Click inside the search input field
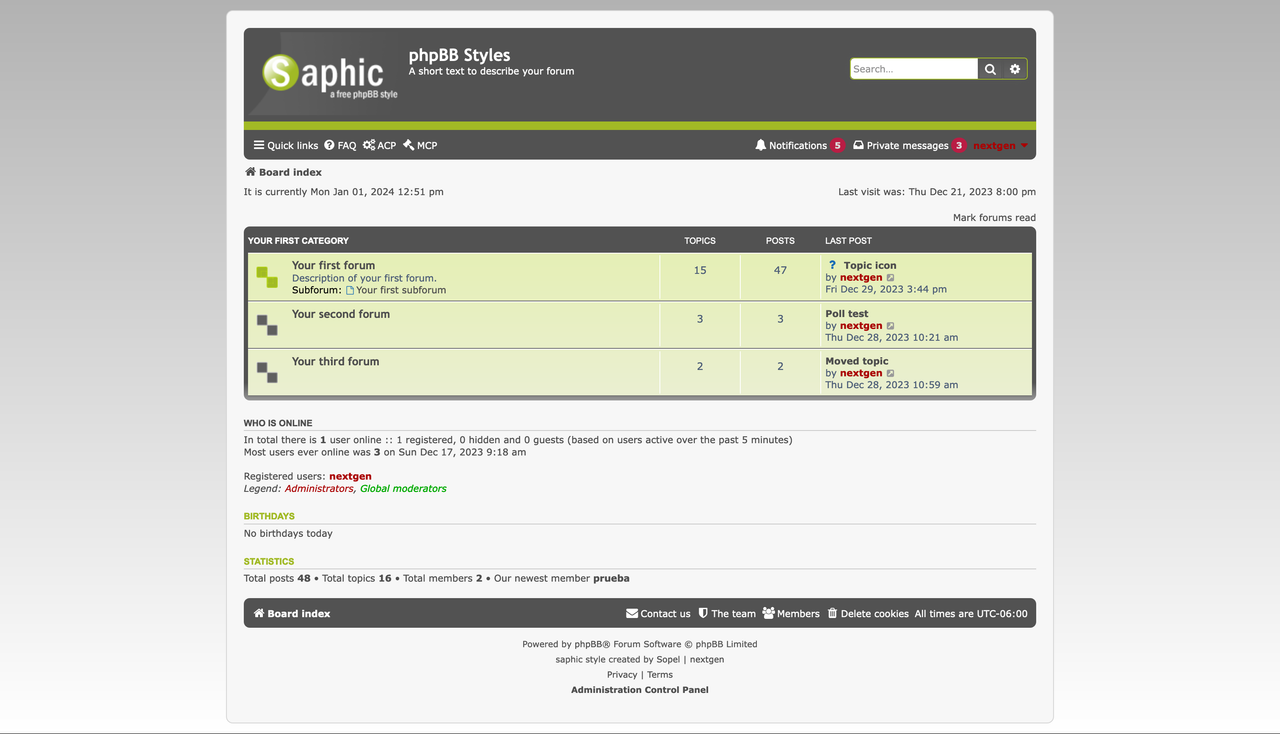Viewport: 1280px width, 734px height. tap(912, 68)
